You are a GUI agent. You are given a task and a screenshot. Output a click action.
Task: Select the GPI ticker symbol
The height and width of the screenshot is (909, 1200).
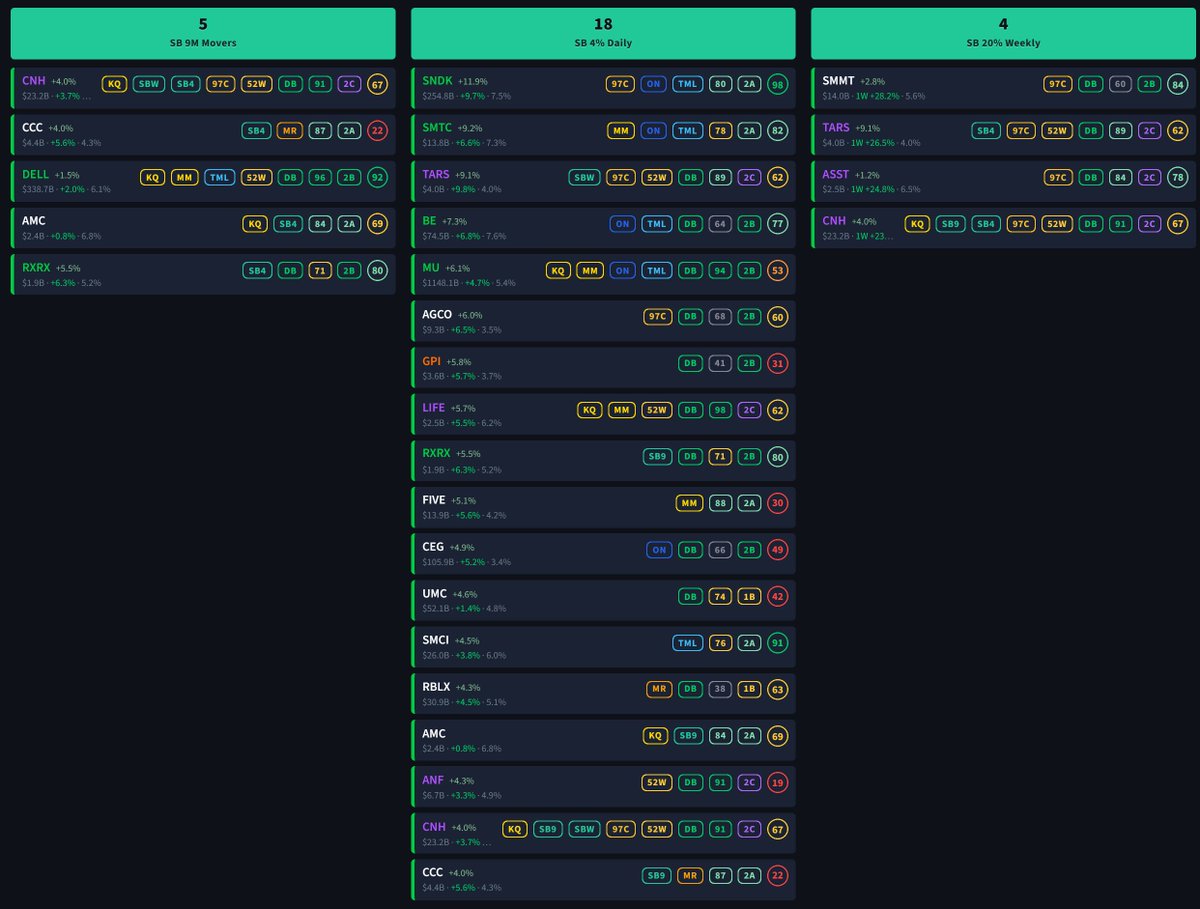coord(431,361)
